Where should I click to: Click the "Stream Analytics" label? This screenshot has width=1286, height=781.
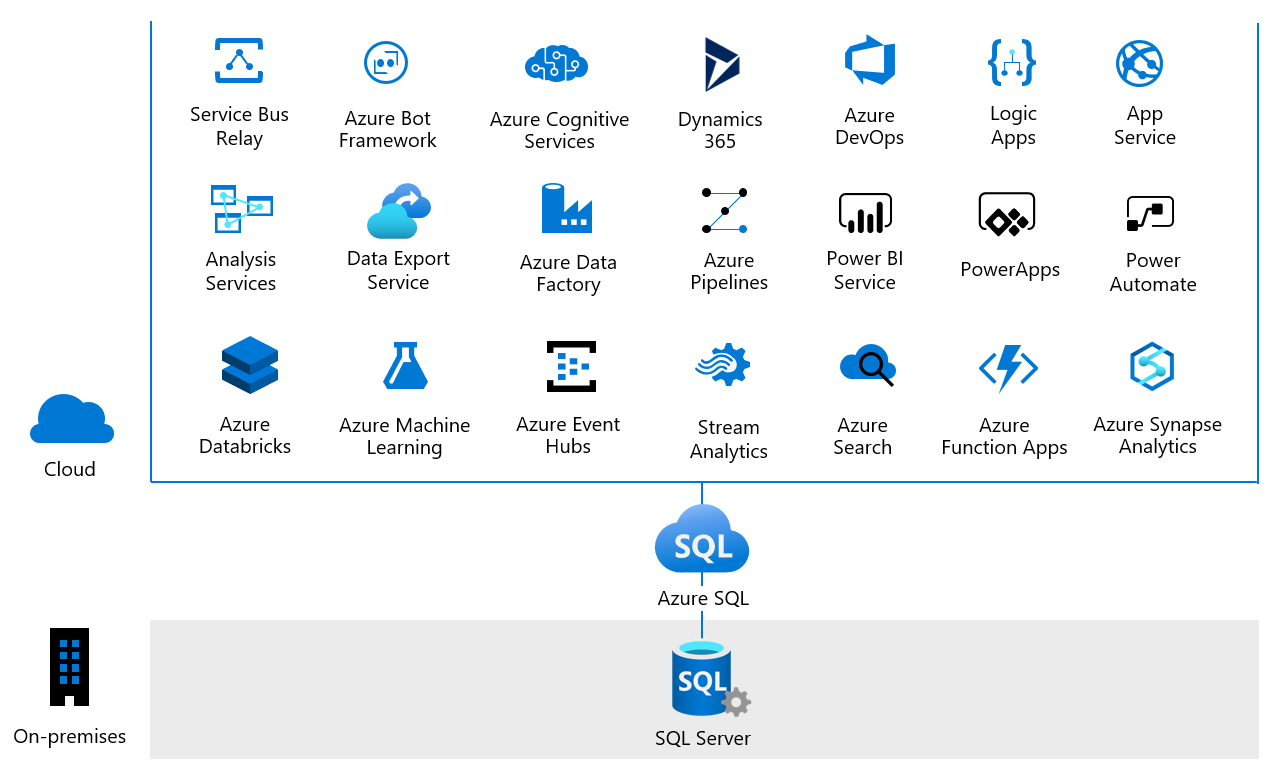[x=729, y=439]
